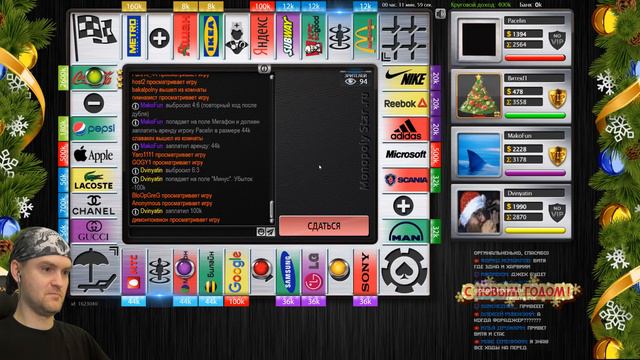This screenshot has width=640, height=360.
Task: Click the 36k tag below SONY
Action: 365,301
